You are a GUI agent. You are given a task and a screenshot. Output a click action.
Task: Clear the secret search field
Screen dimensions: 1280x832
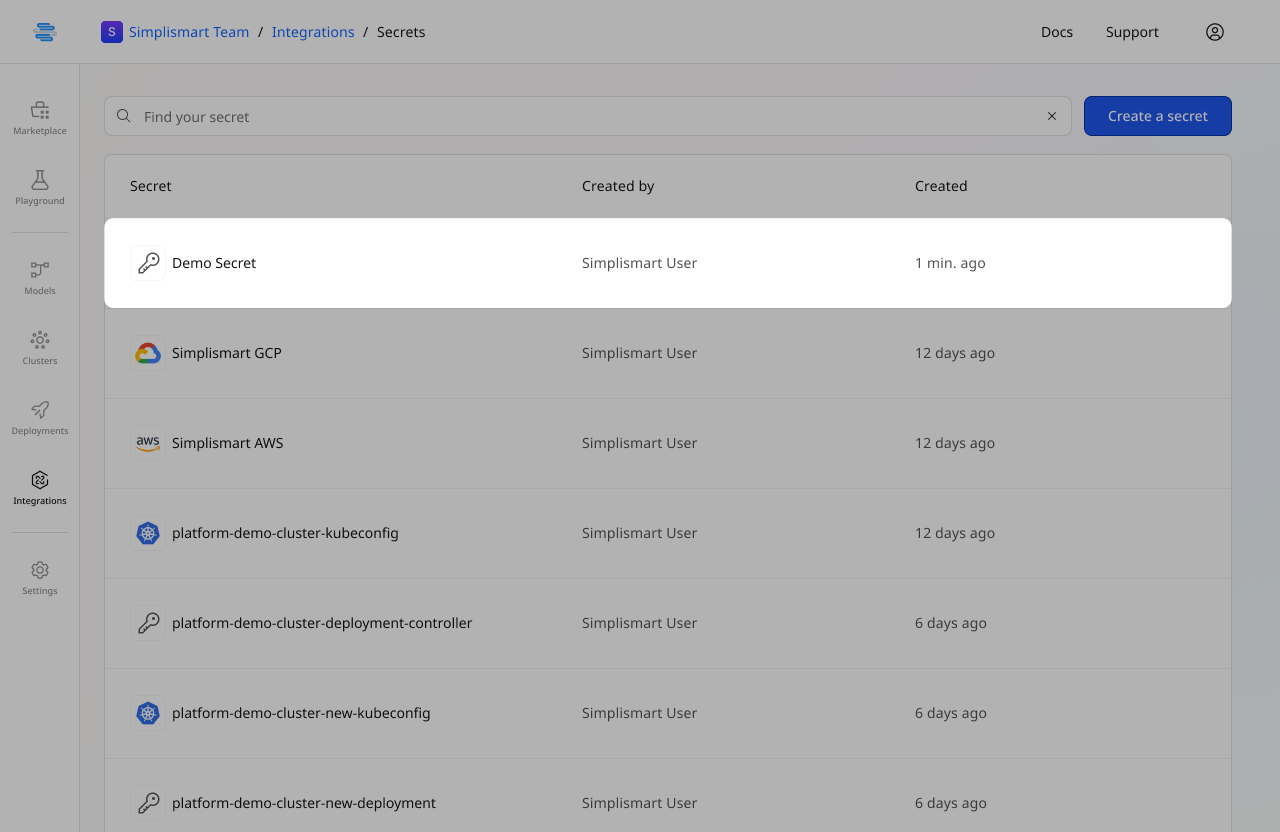pos(1052,116)
